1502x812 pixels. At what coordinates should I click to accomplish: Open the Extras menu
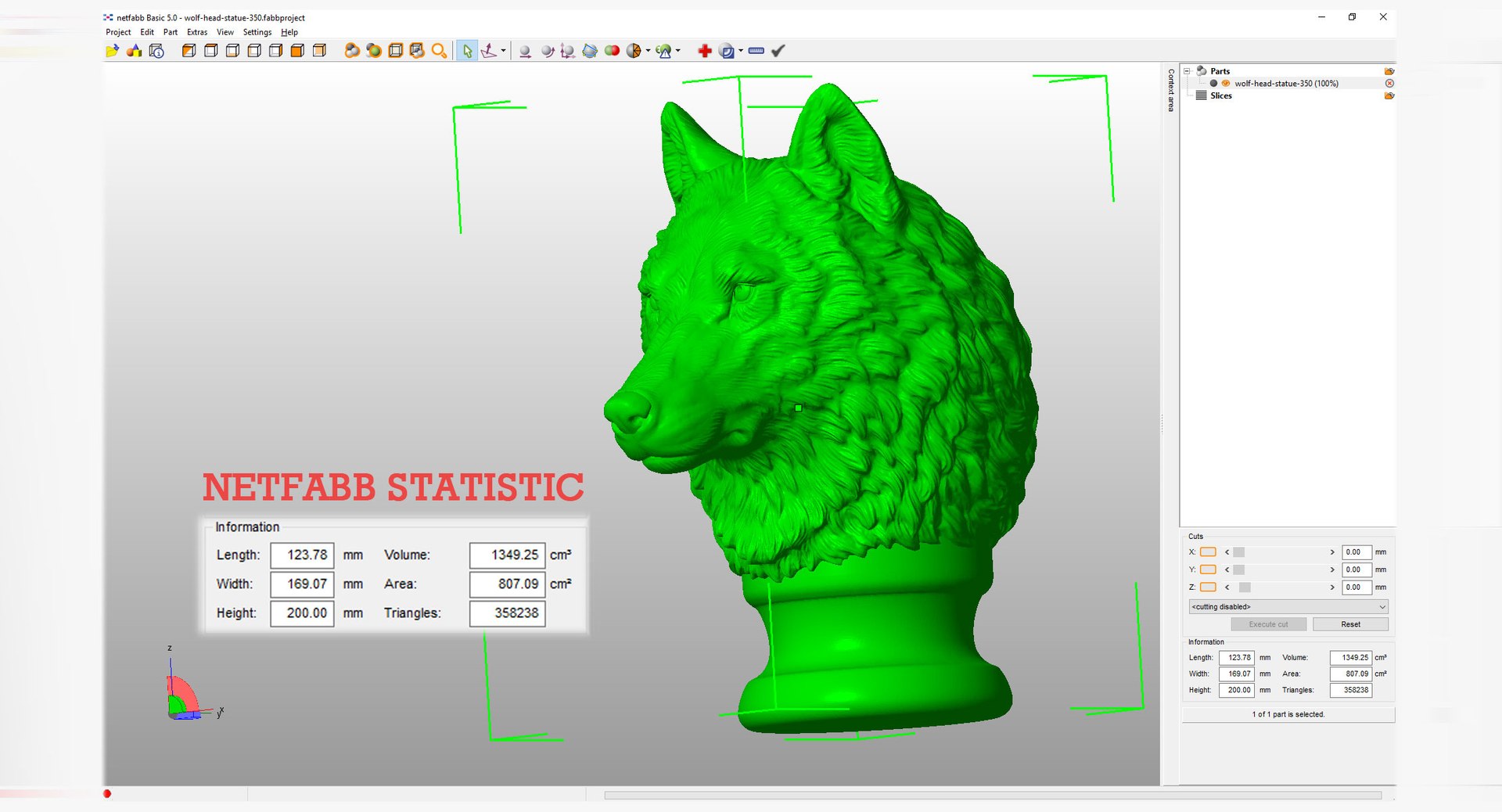[197, 32]
